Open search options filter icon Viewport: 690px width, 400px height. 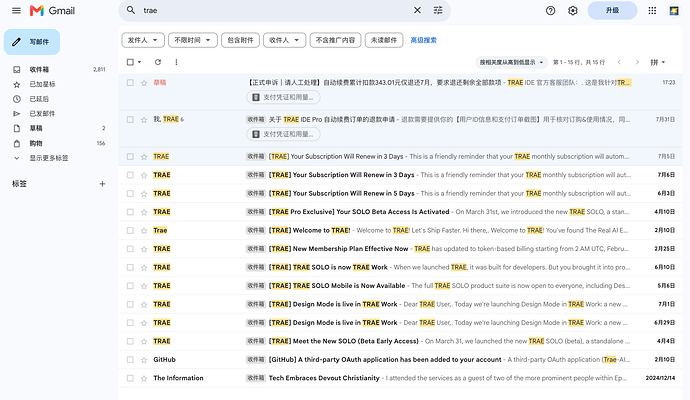438,10
